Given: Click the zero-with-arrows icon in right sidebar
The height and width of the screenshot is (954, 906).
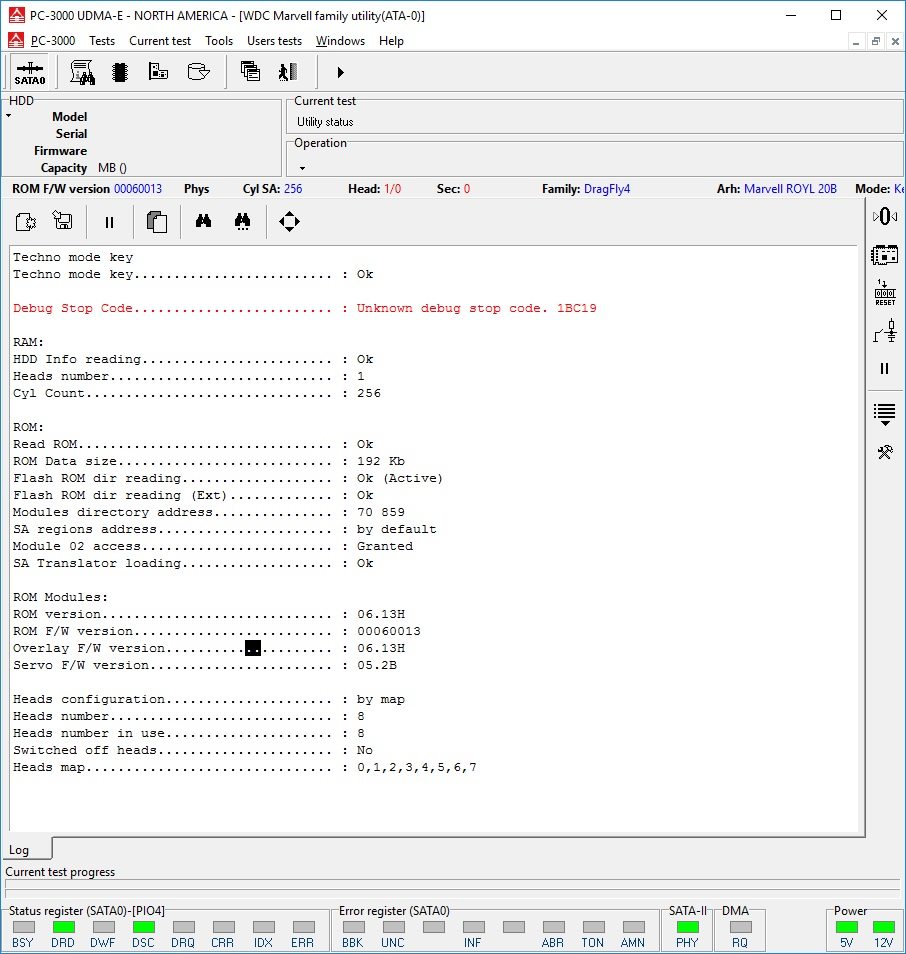Looking at the screenshot, I should 885,216.
